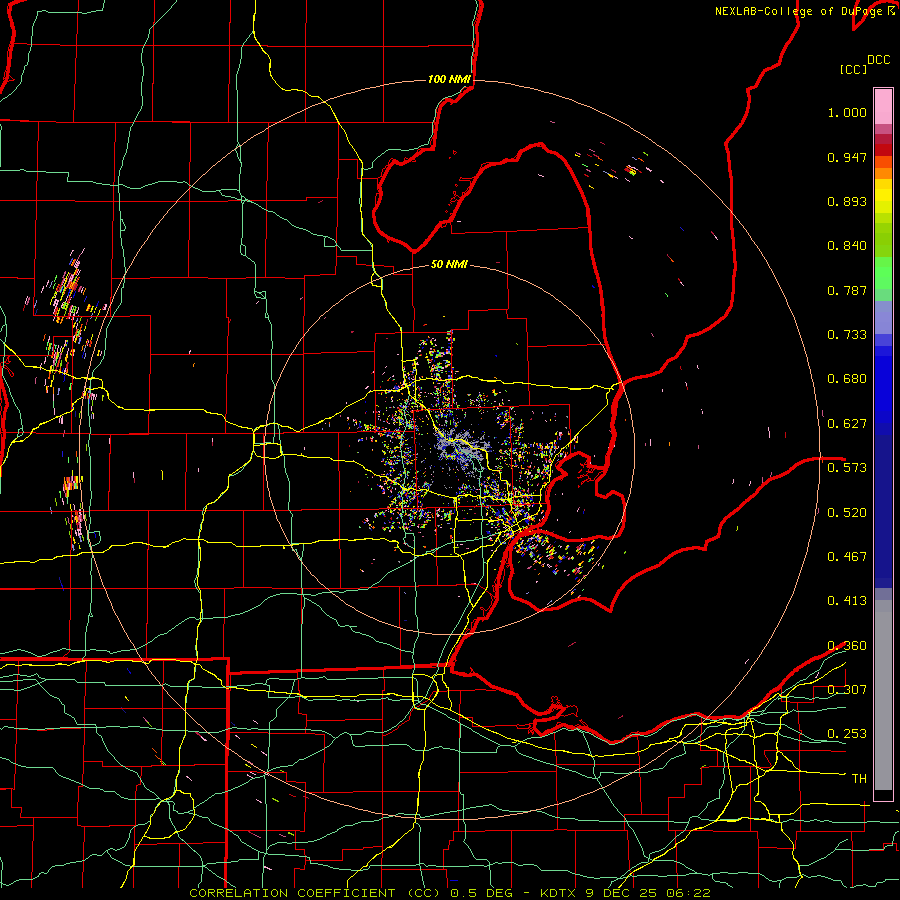Click the 0.520 legend value
900x900 pixels.
[x=847, y=513]
